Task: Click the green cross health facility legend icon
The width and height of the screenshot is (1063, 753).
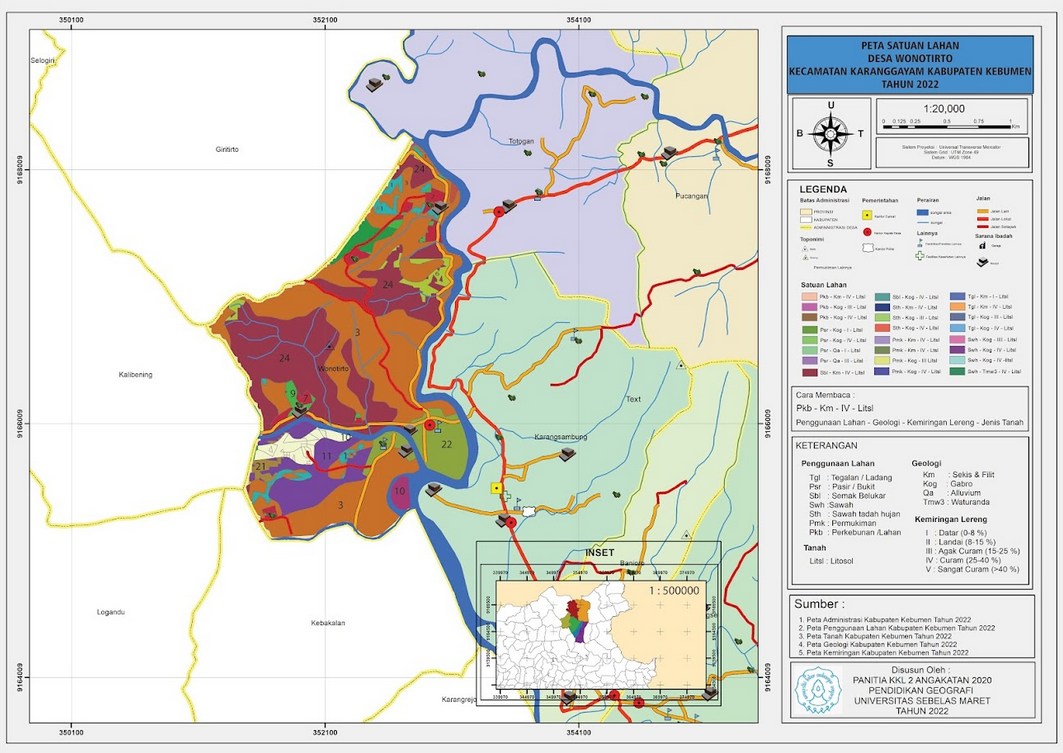Action: (x=922, y=256)
